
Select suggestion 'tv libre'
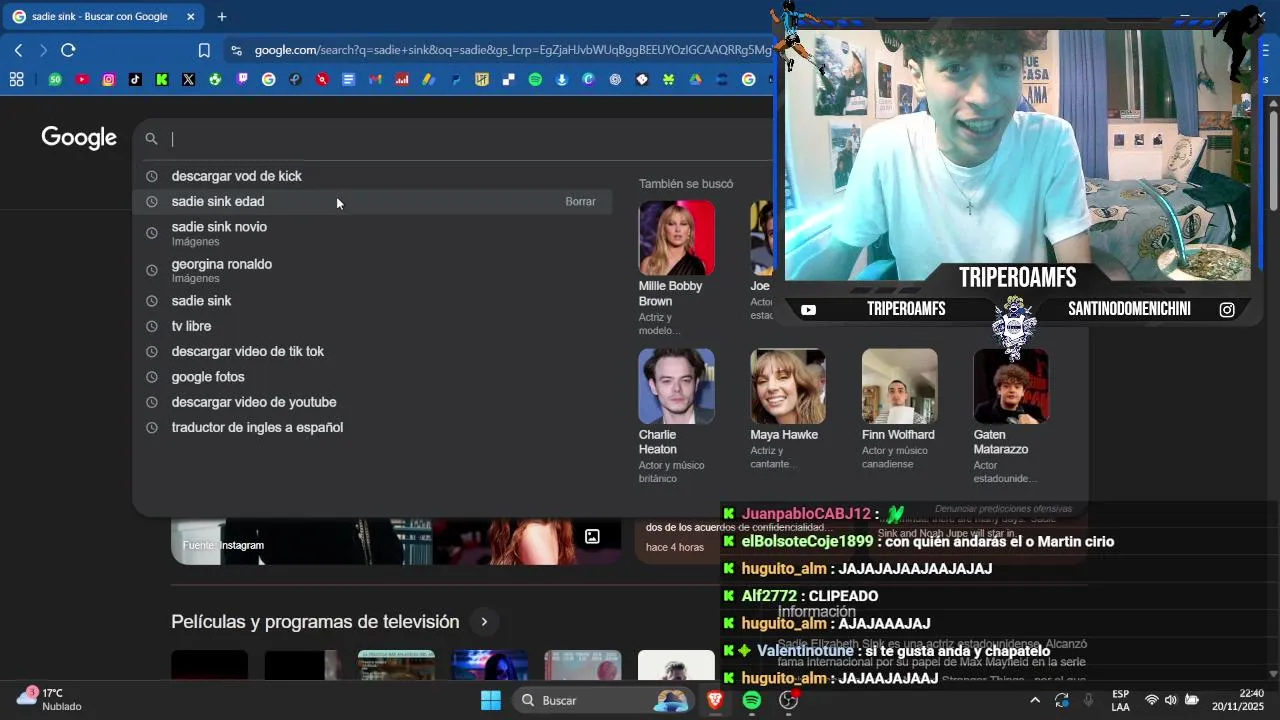(x=374, y=326)
